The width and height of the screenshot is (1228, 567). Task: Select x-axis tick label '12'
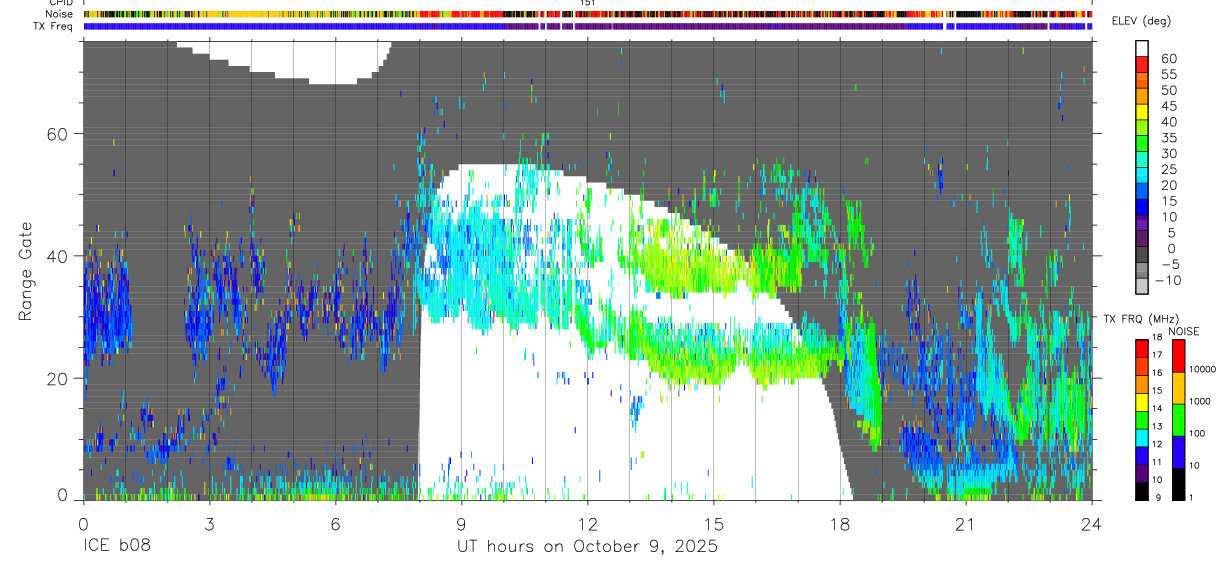[587, 524]
